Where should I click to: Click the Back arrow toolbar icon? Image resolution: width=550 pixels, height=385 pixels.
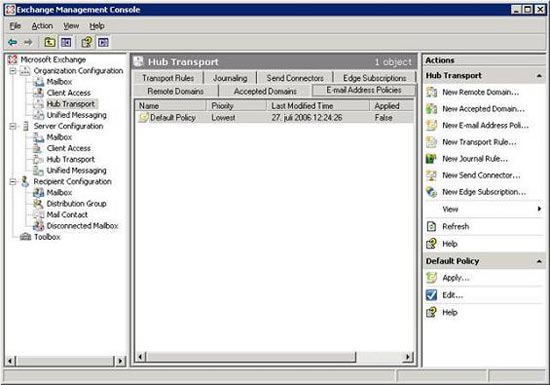coord(13,42)
